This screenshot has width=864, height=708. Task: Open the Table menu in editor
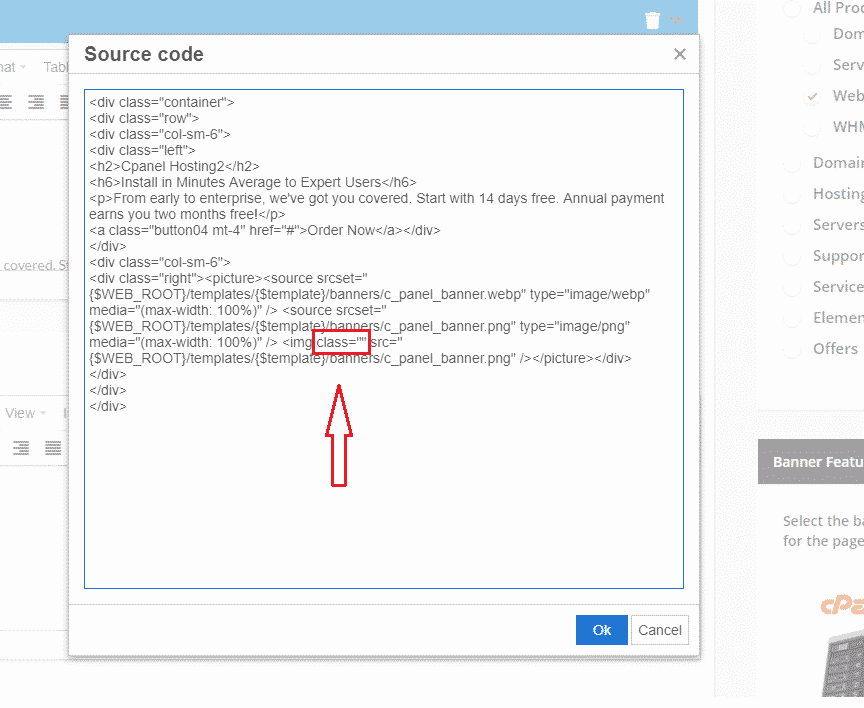point(56,67)
